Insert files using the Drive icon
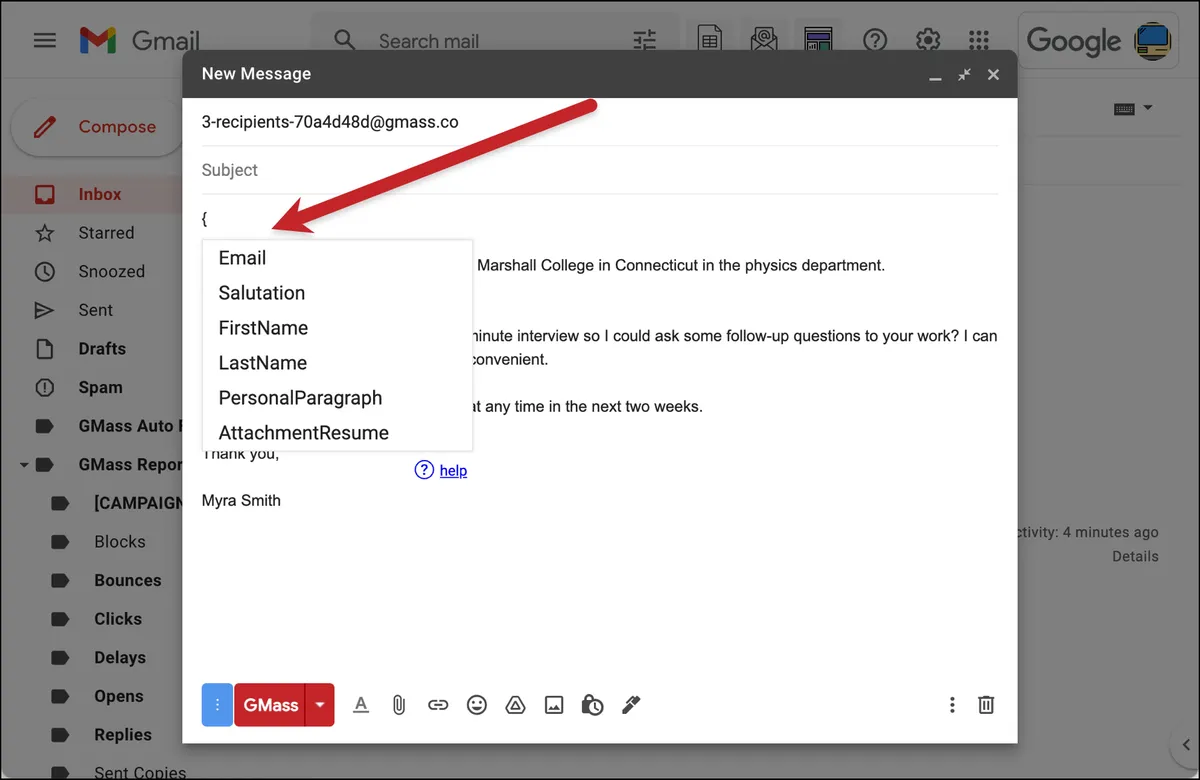1200x780 pixels. [x=515, y=705]
